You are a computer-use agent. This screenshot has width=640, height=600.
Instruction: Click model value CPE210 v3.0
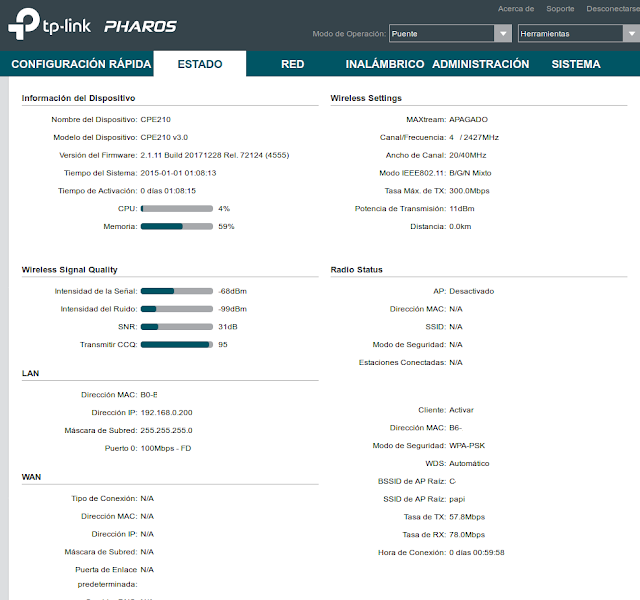click(x=164, y=138)
